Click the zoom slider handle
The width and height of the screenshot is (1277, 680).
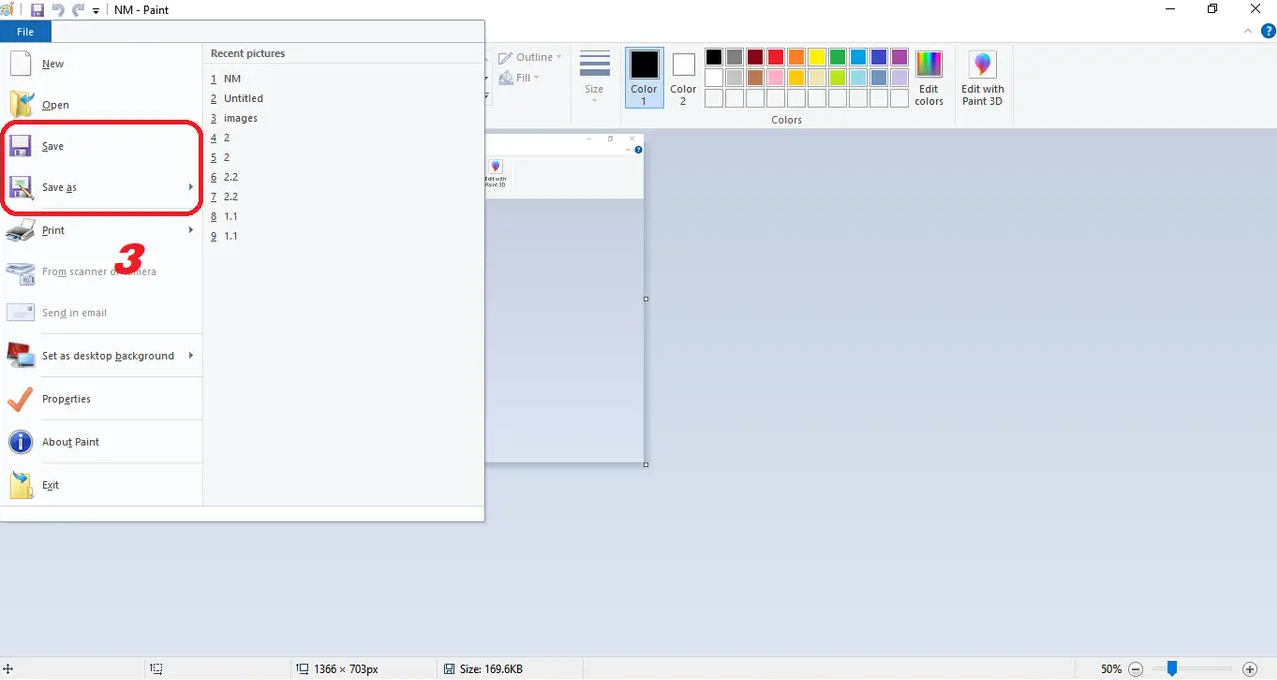pyautogui.click(x=1172, y=668)
